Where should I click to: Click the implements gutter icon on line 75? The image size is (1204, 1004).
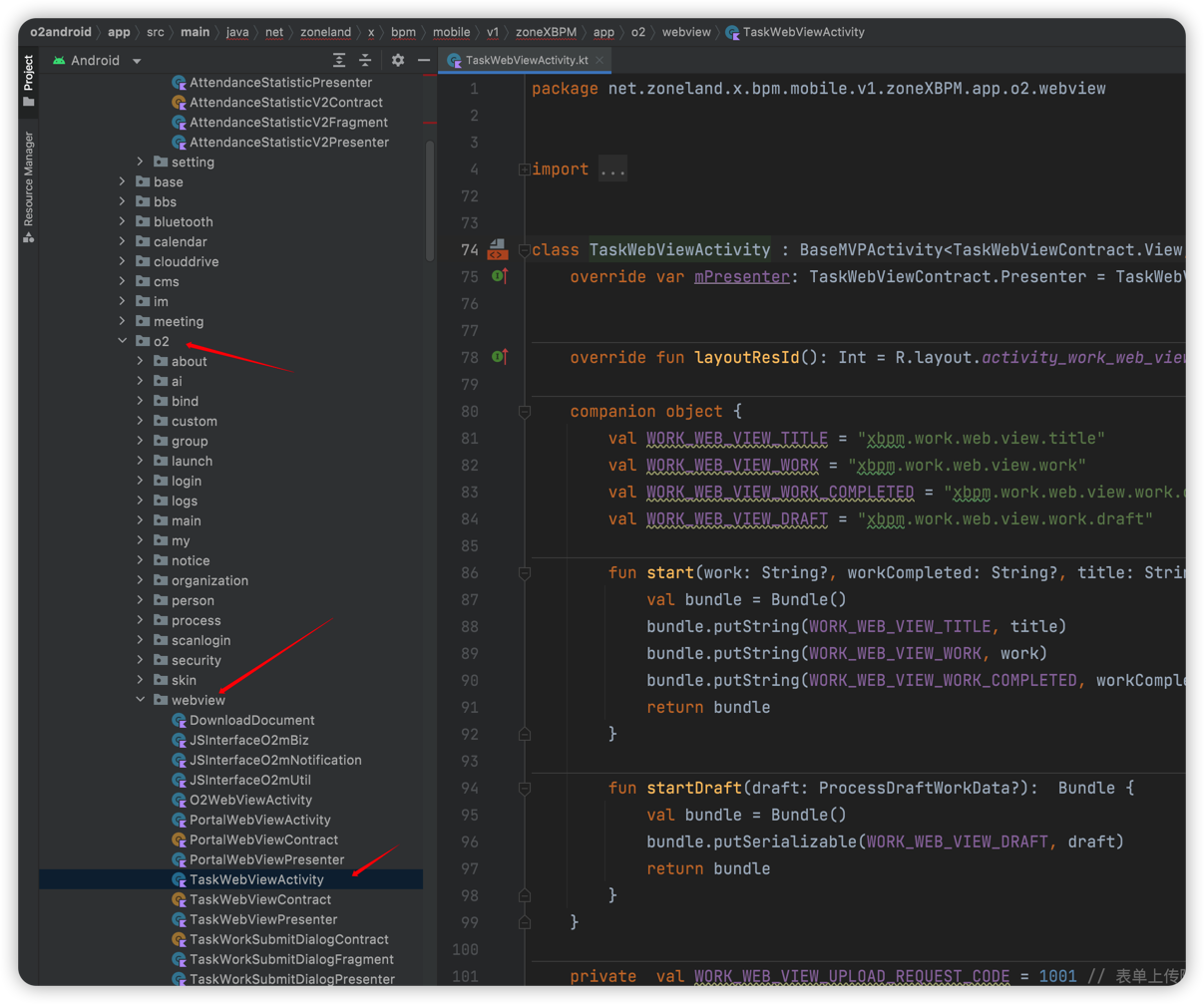click(x=499, y=276)
